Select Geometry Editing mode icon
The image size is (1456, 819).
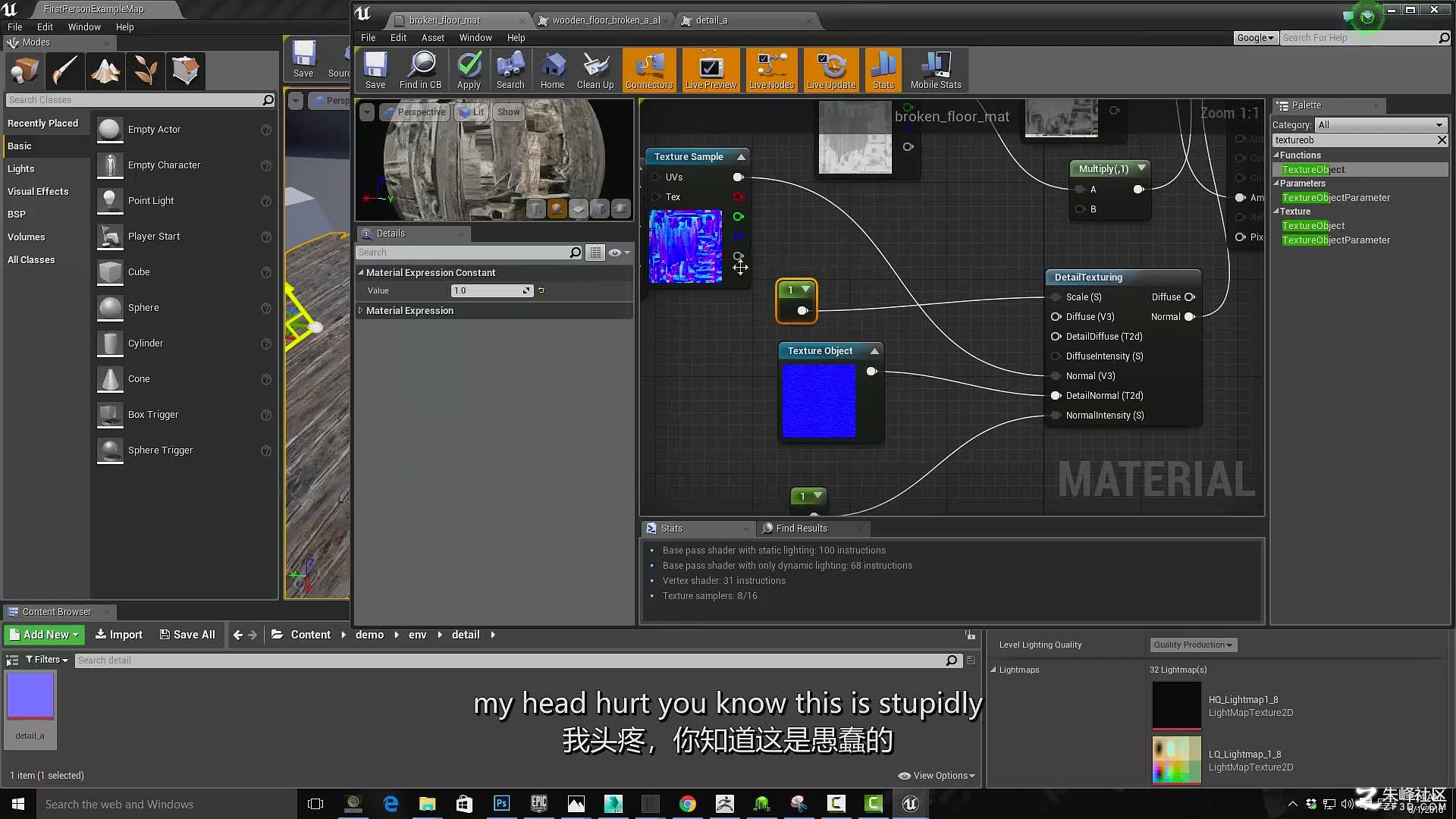pos(186,71)
